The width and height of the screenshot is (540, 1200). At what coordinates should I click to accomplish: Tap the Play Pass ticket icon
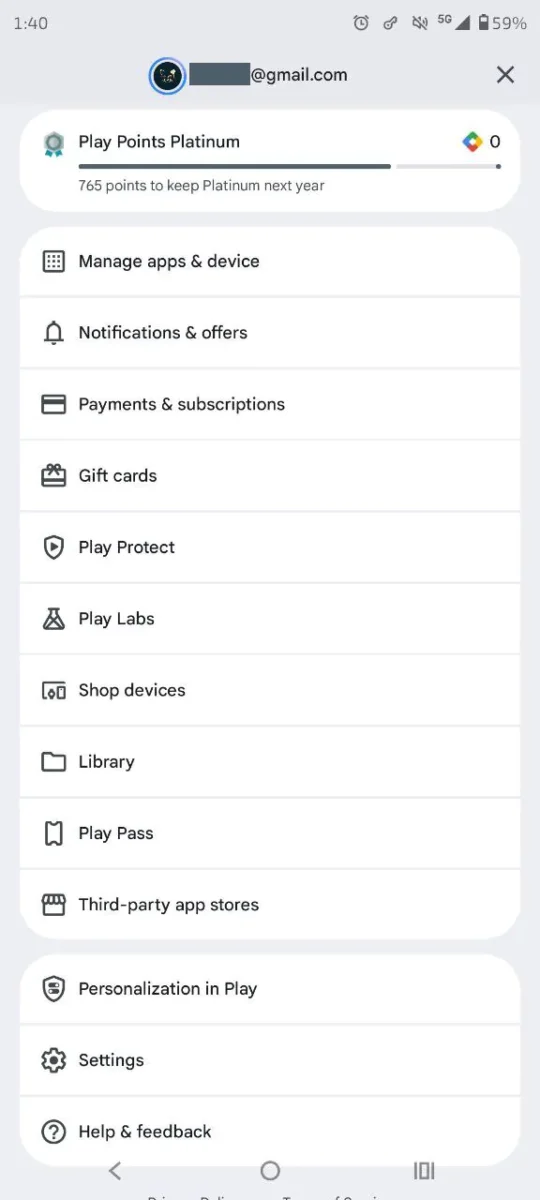pyautogui.click(x=53, y=833)
